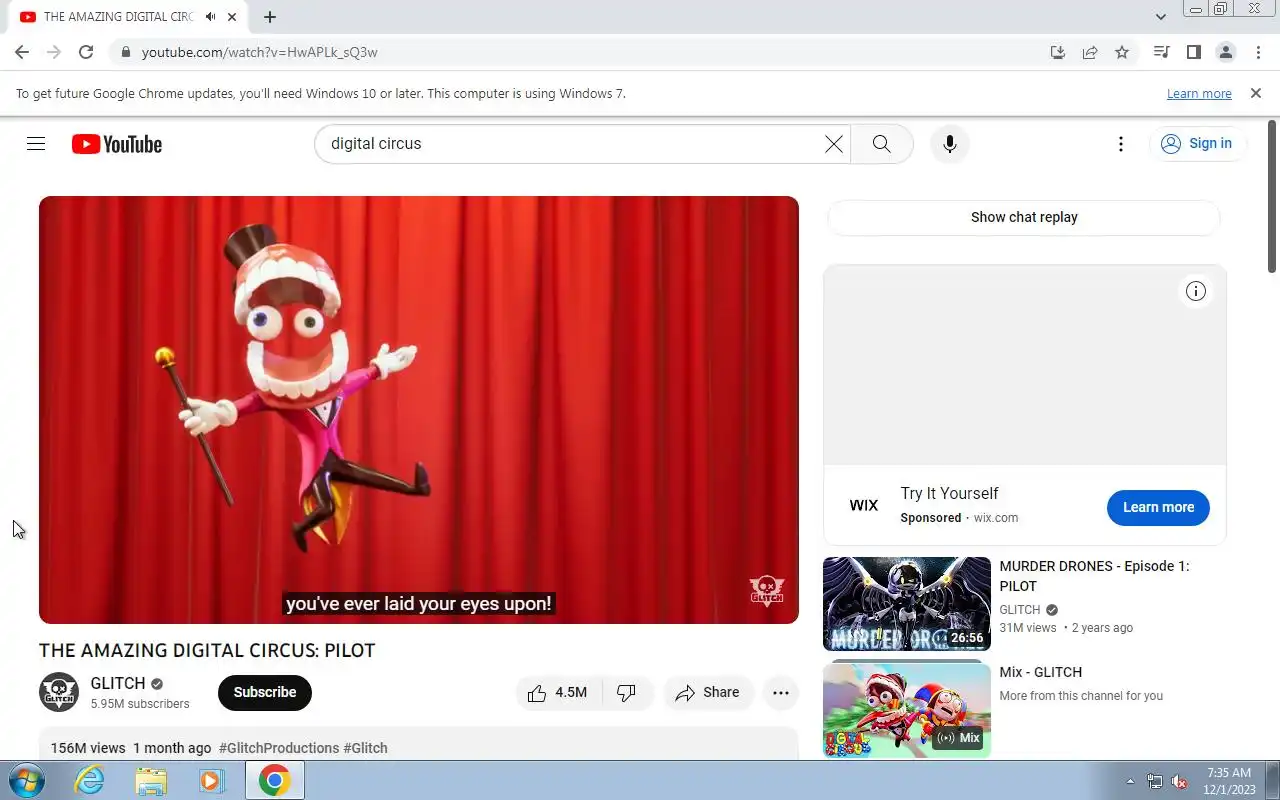Click the magnifying glass search button
Image resolution: width=1280 pixels, height=800 pixels.
coord(881,144)
